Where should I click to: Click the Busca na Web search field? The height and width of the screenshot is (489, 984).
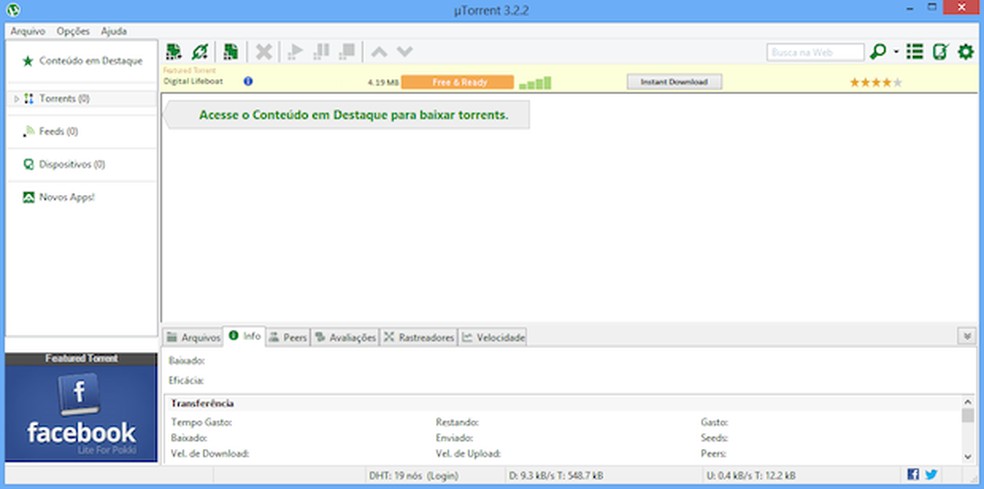(815, 52)
